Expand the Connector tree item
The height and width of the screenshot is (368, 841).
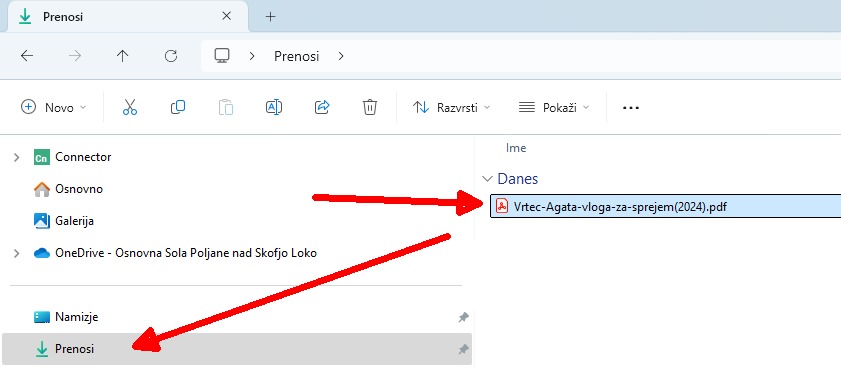(x=17, y=157)
